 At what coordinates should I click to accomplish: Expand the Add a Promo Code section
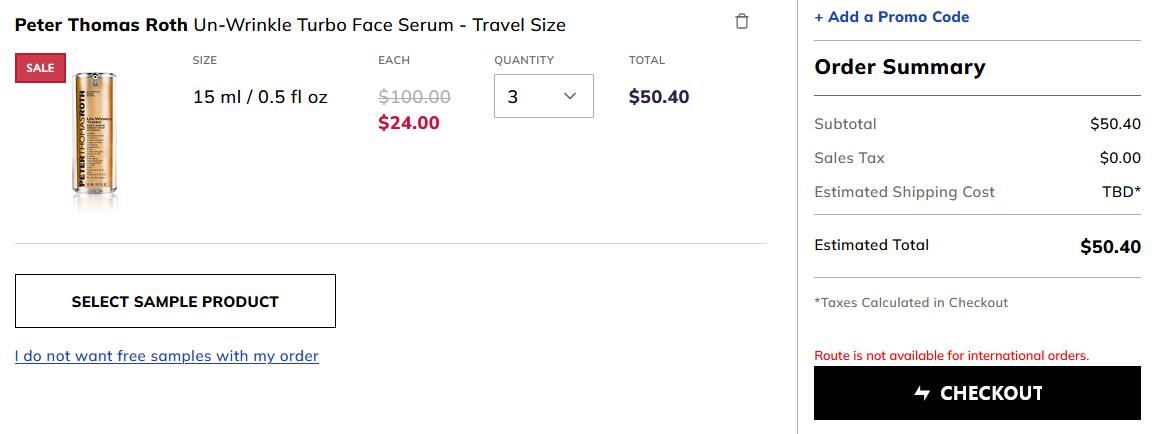tap(892, 16)
